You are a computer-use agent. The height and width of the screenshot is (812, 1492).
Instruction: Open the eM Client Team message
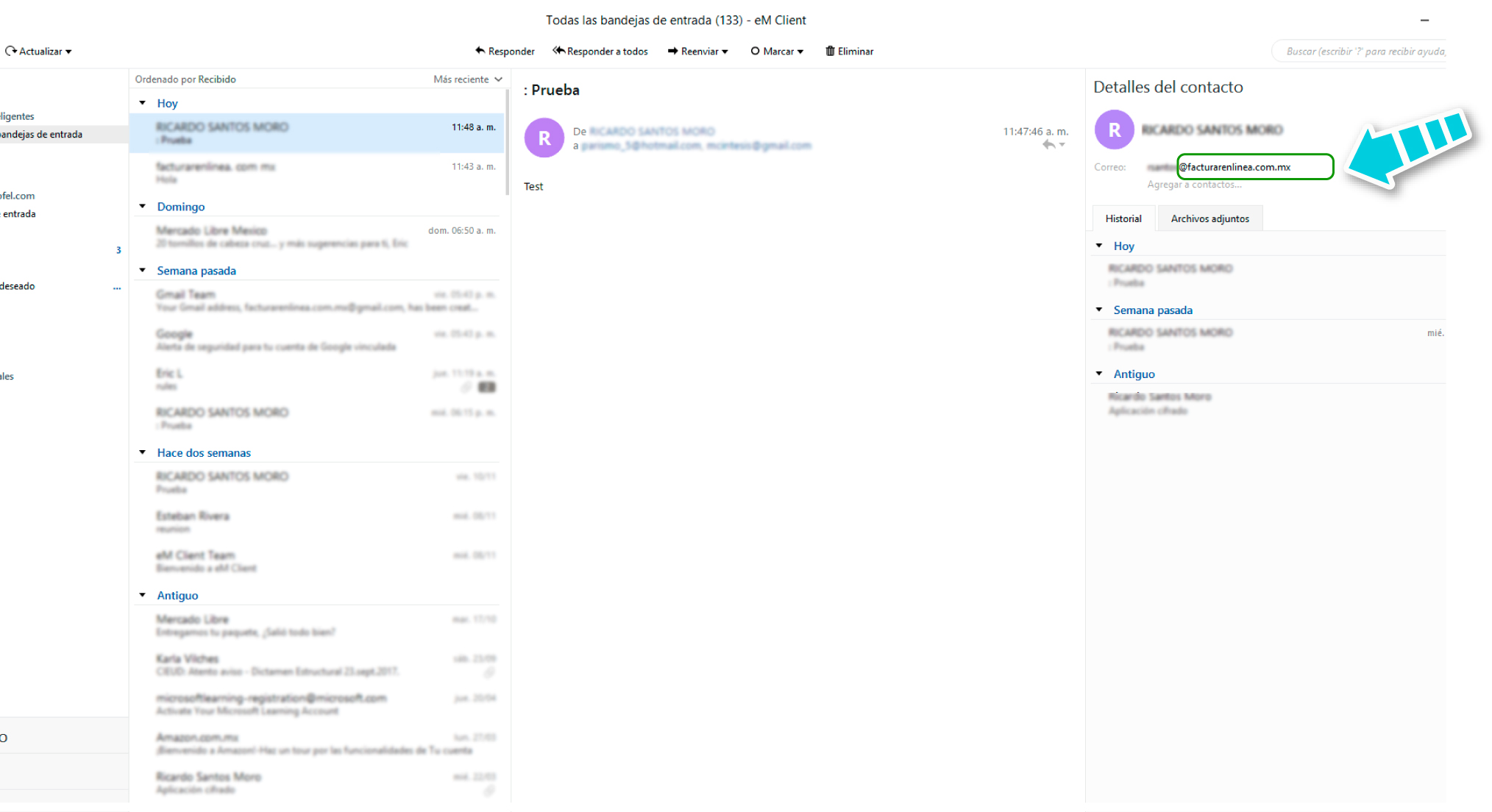click(x=316, y=561)
